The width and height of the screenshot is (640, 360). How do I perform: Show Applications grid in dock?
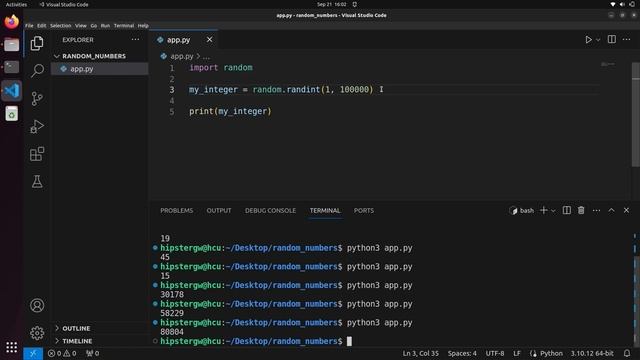tap(11, 347)
